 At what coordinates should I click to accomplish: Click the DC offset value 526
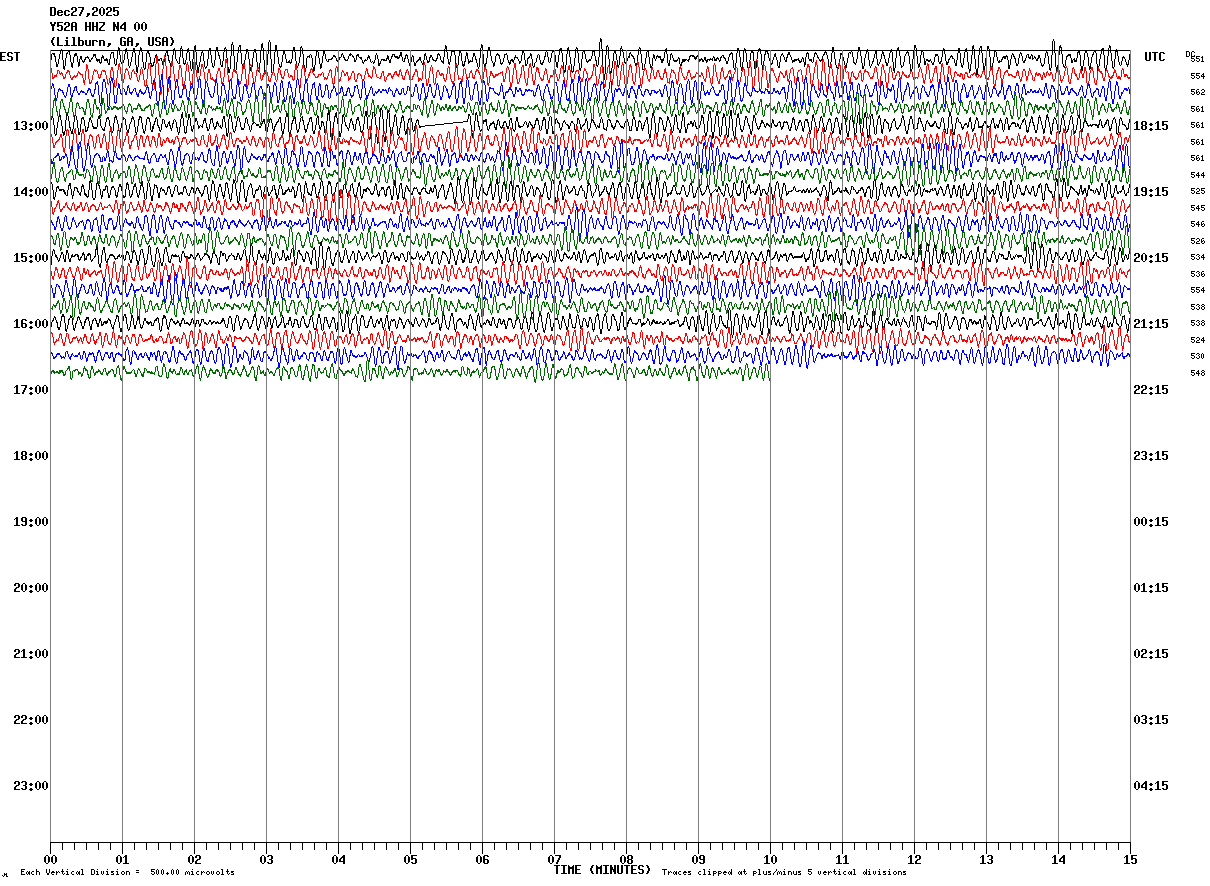pyautogui.click(x=1197, y=241)
